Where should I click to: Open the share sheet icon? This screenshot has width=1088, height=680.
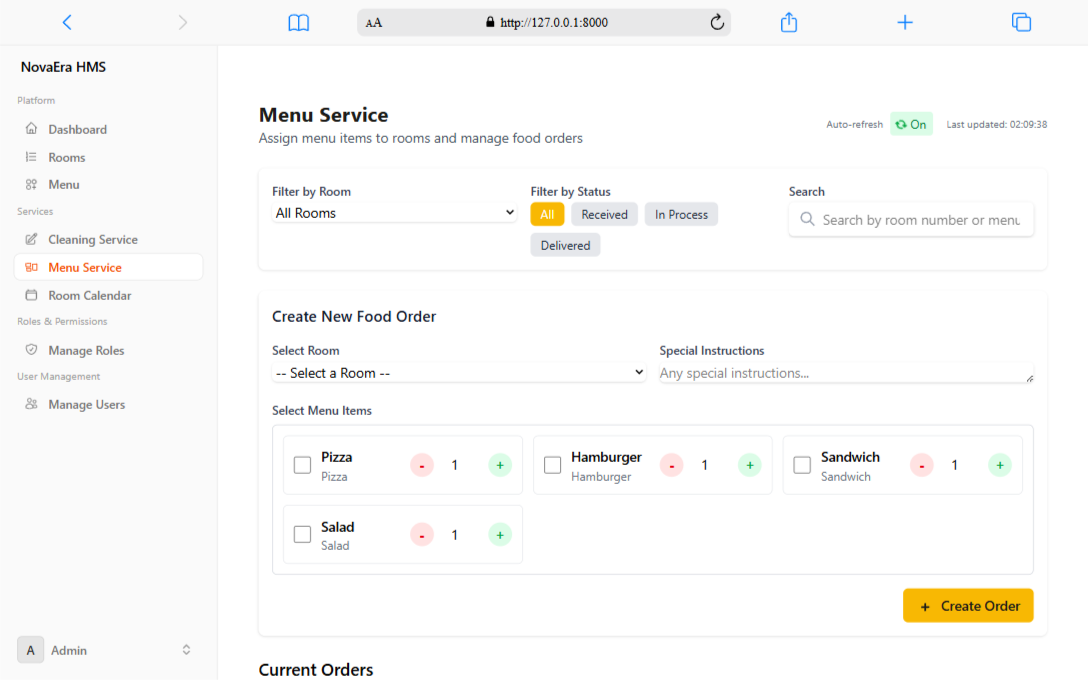[789, 22]
